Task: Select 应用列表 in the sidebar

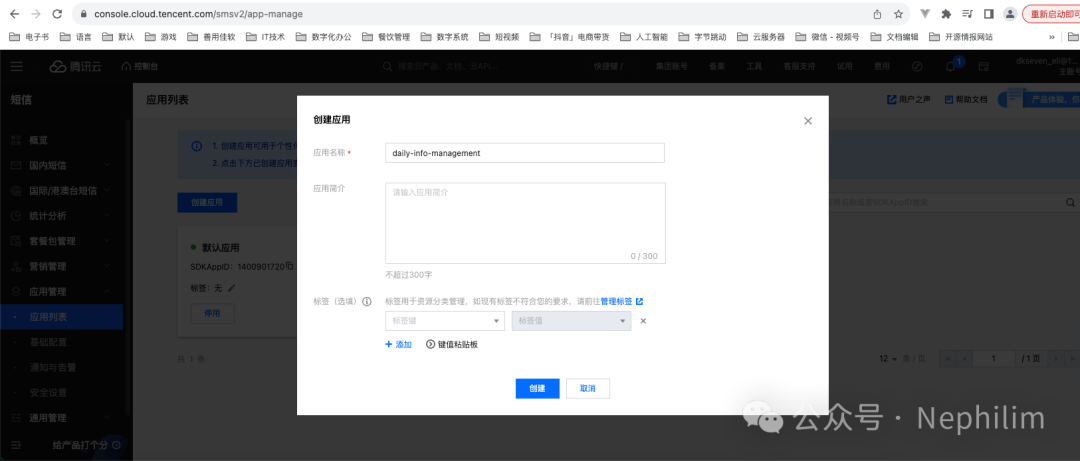Action: pyautogui.click(x=62, y=317)
